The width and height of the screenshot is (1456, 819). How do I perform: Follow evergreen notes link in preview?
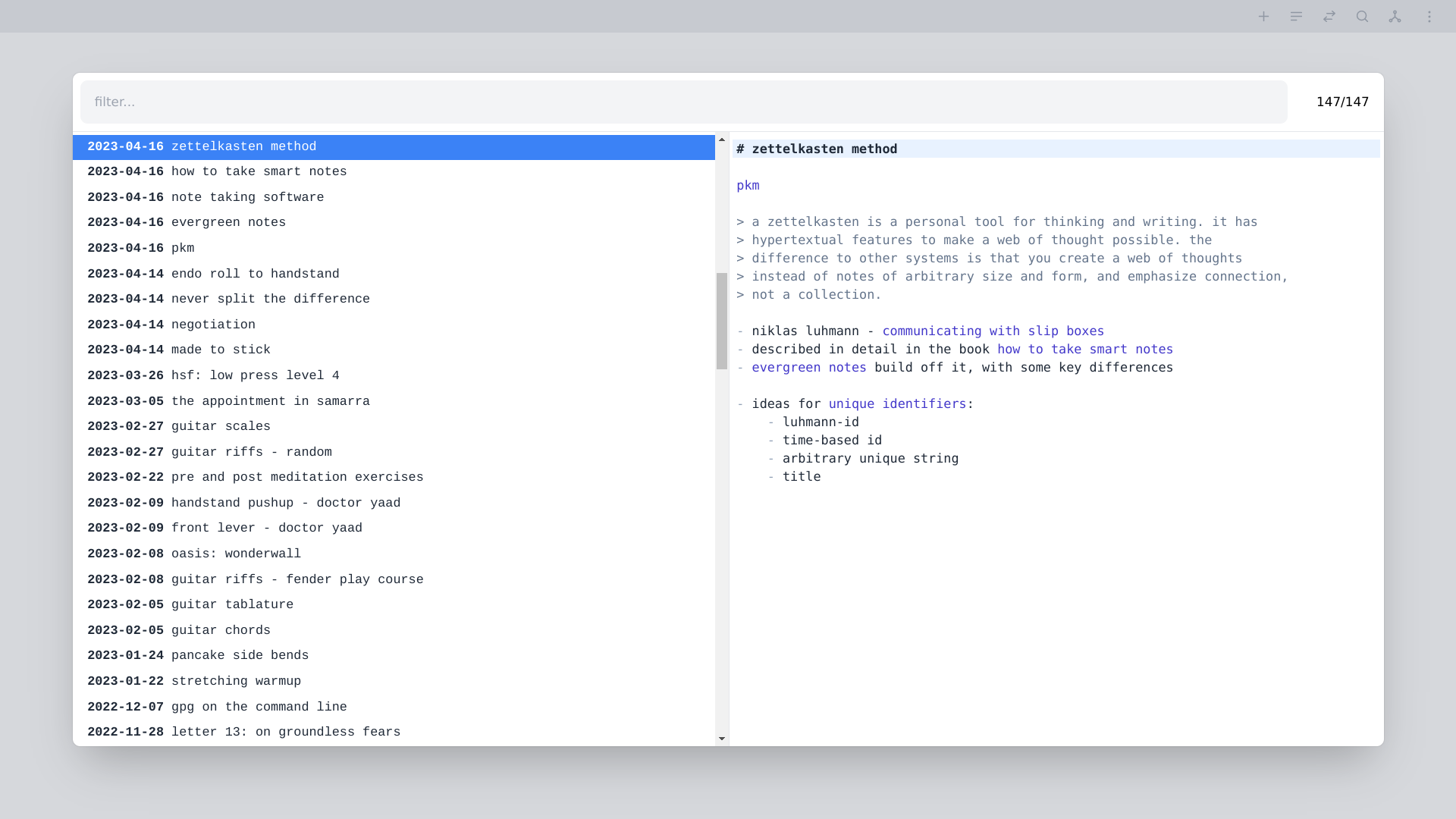tap(808, 367)
